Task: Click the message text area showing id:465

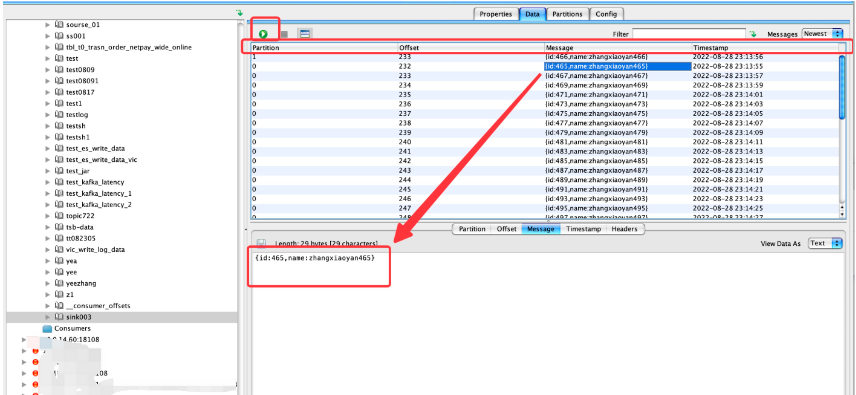Action: click(x=314, y=258)
